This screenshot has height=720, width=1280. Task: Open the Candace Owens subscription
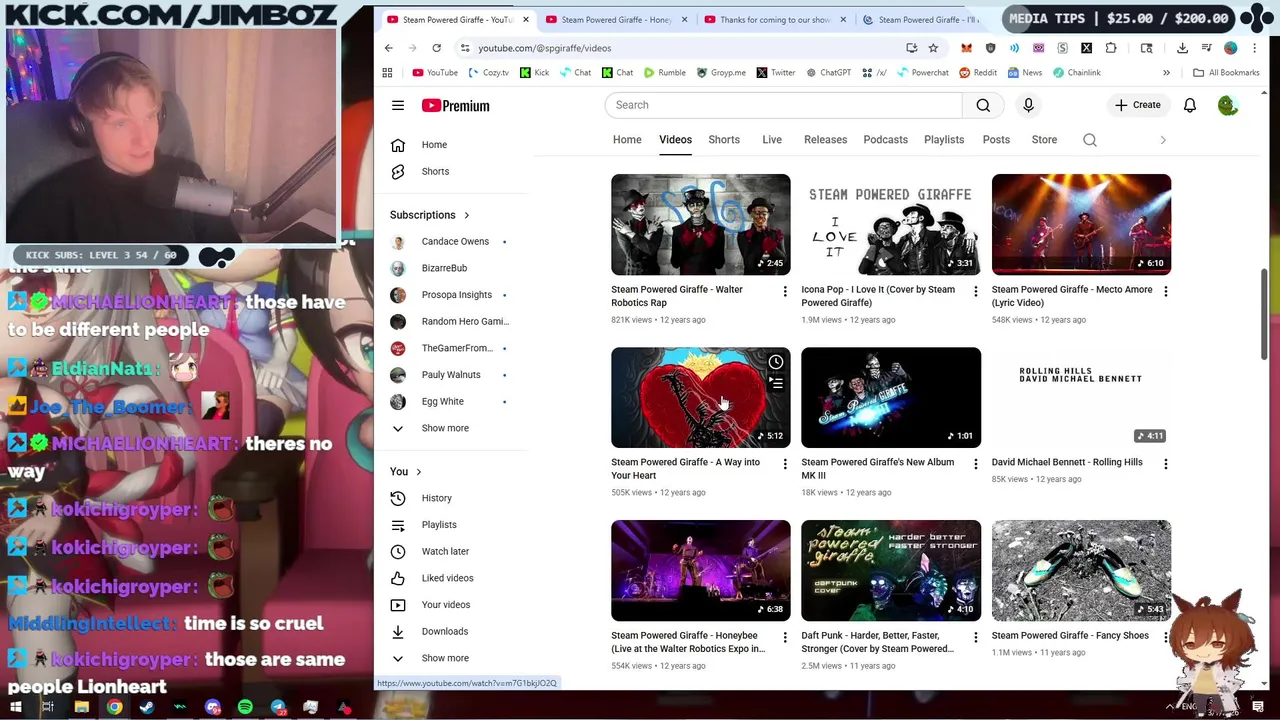click(455, 241)
